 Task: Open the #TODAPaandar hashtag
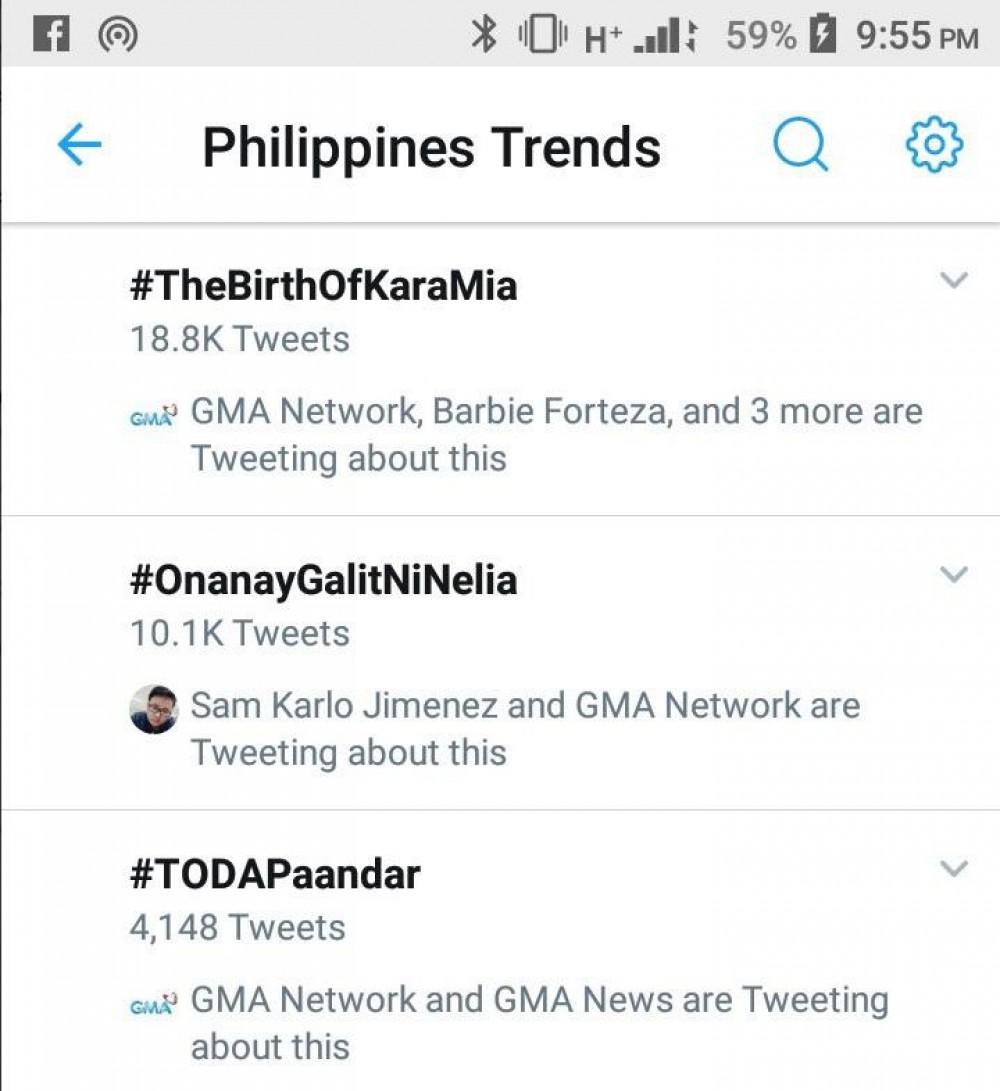[x=275, y=875]
